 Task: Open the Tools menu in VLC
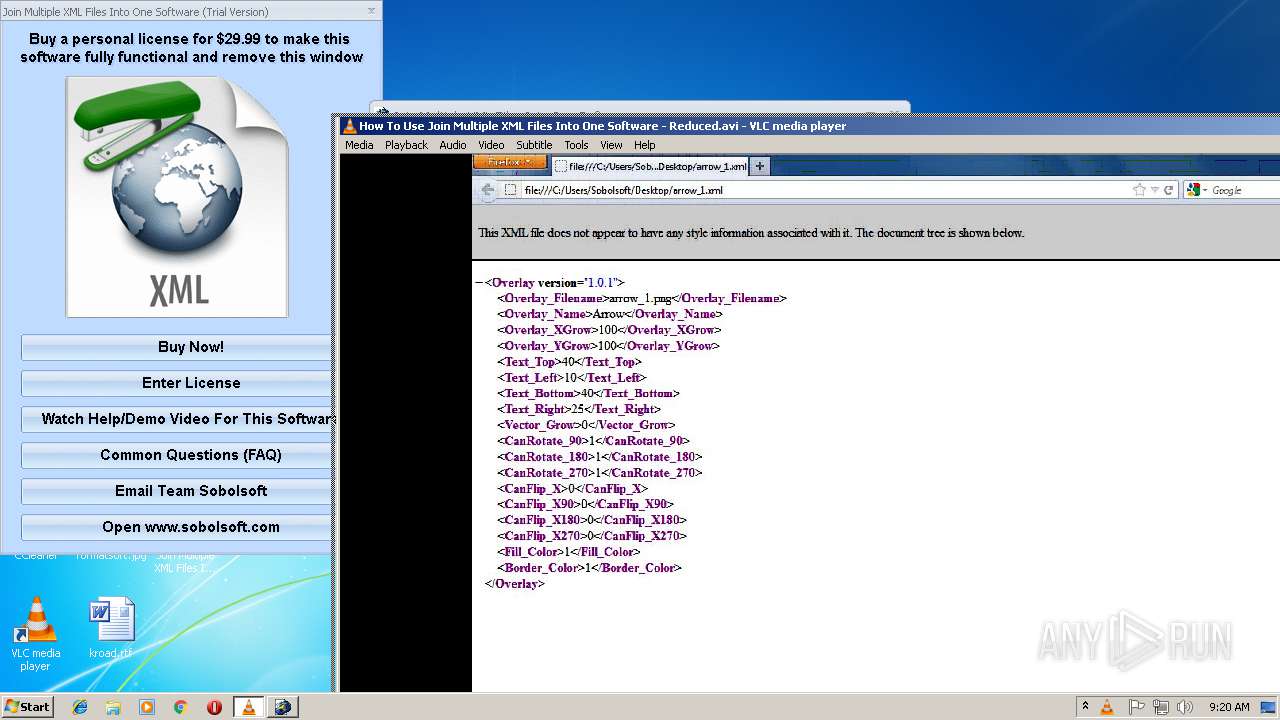[577, 145]
